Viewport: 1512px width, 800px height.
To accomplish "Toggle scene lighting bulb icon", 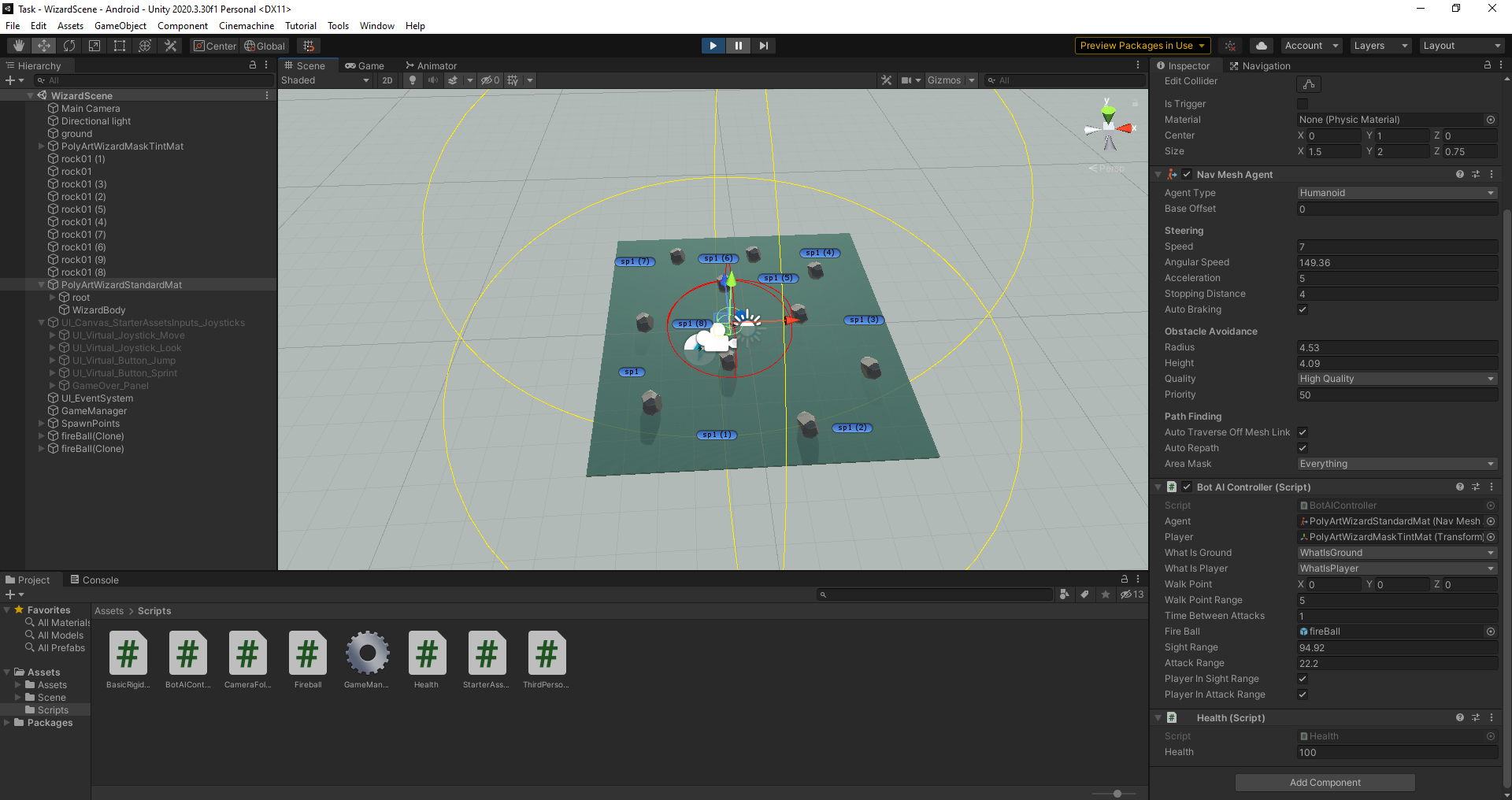I will [x=413, y=80].
